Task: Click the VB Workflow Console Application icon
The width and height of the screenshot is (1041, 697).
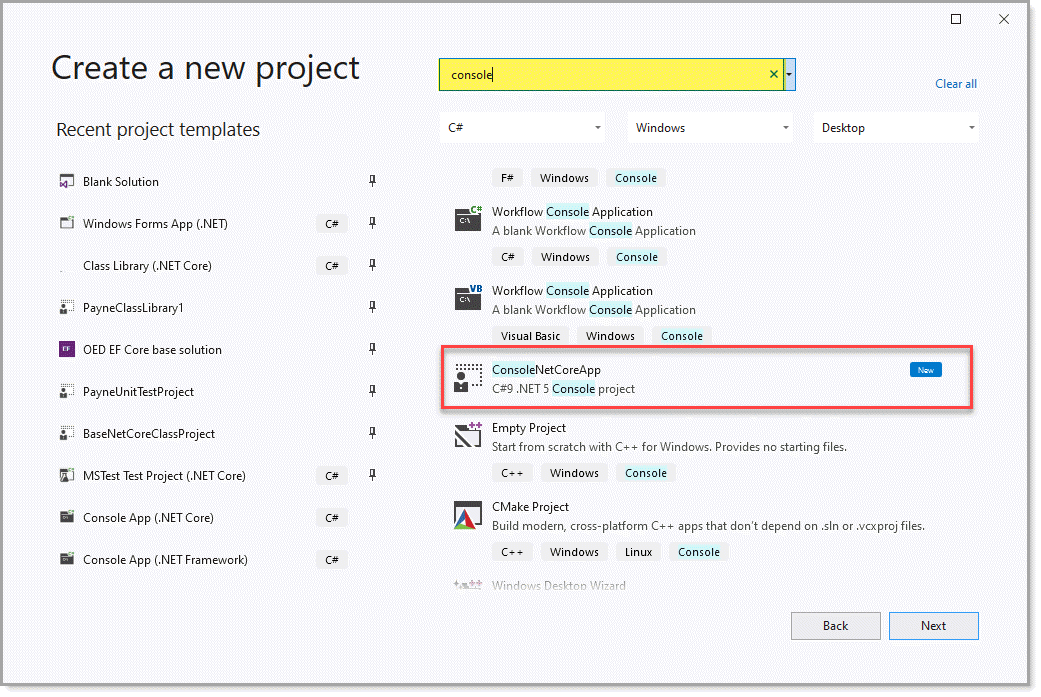Action: pos(468,297)
